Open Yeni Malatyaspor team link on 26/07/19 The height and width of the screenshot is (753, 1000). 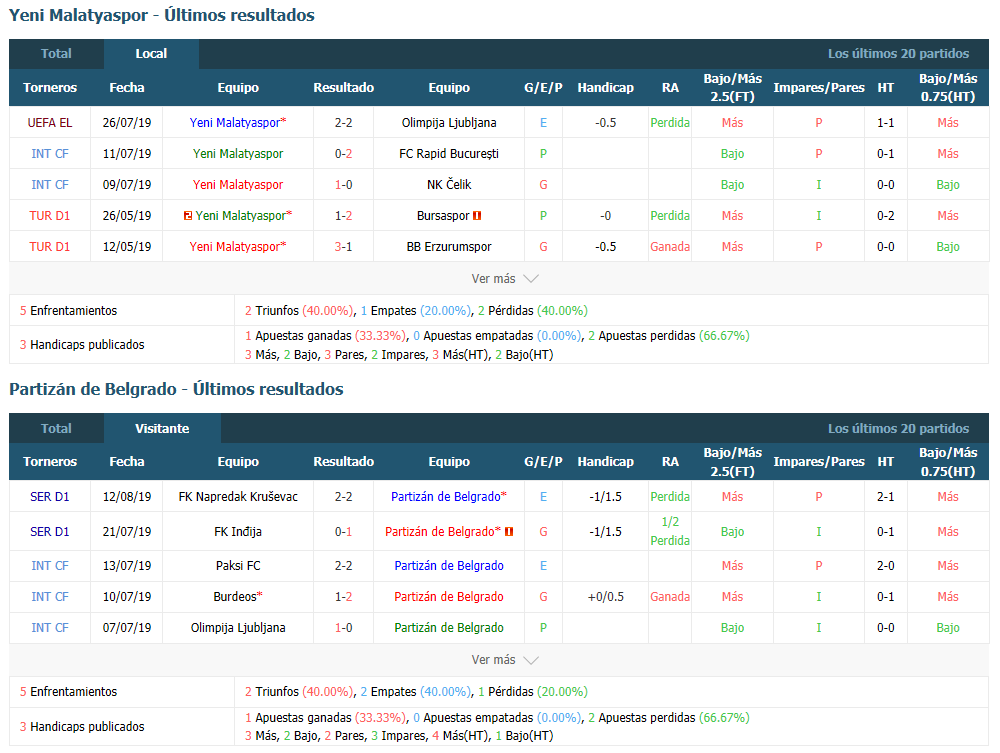coord(235,122)
